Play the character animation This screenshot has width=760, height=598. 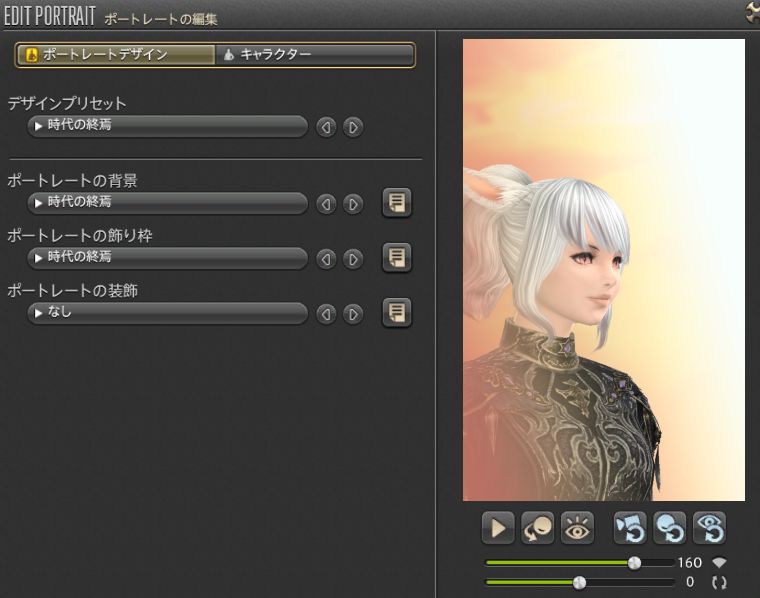498,528
